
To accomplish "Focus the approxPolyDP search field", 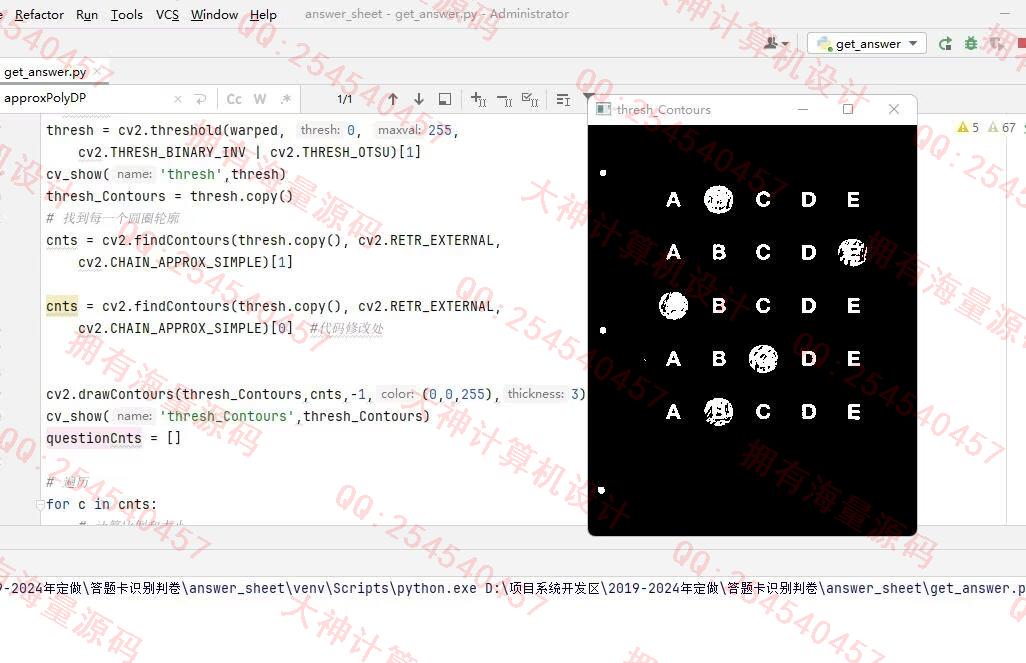I will (85, 98).
